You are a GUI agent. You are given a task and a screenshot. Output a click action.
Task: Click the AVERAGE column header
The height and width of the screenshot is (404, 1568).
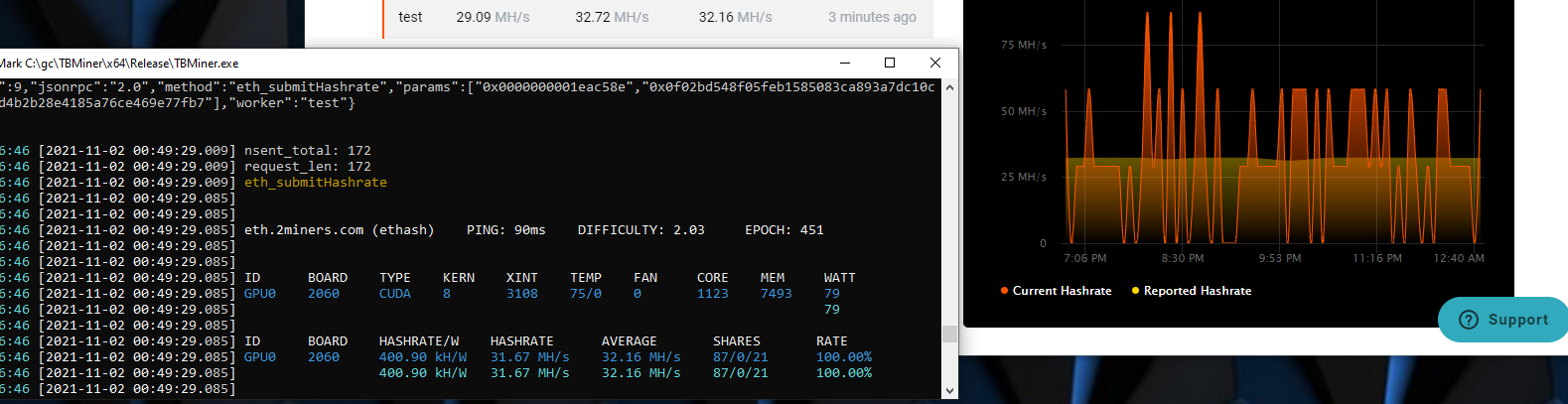click(630, 341)
